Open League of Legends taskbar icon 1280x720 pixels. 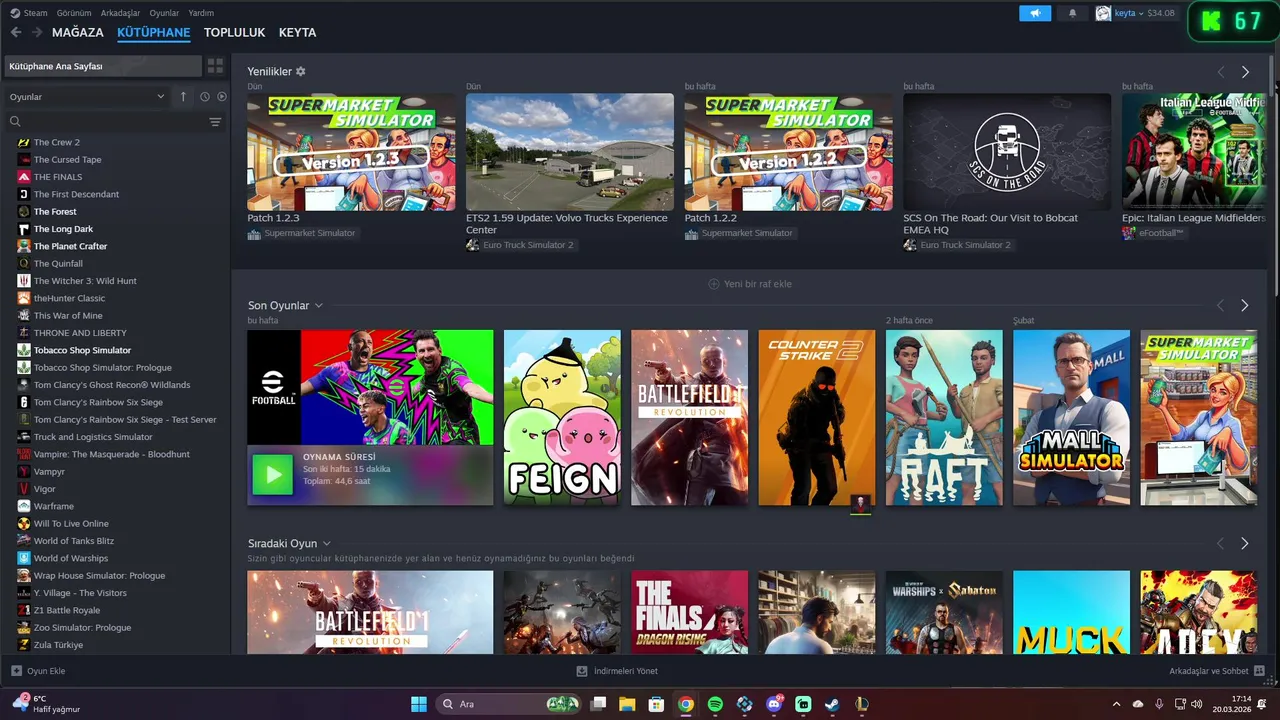click(861, 704)
